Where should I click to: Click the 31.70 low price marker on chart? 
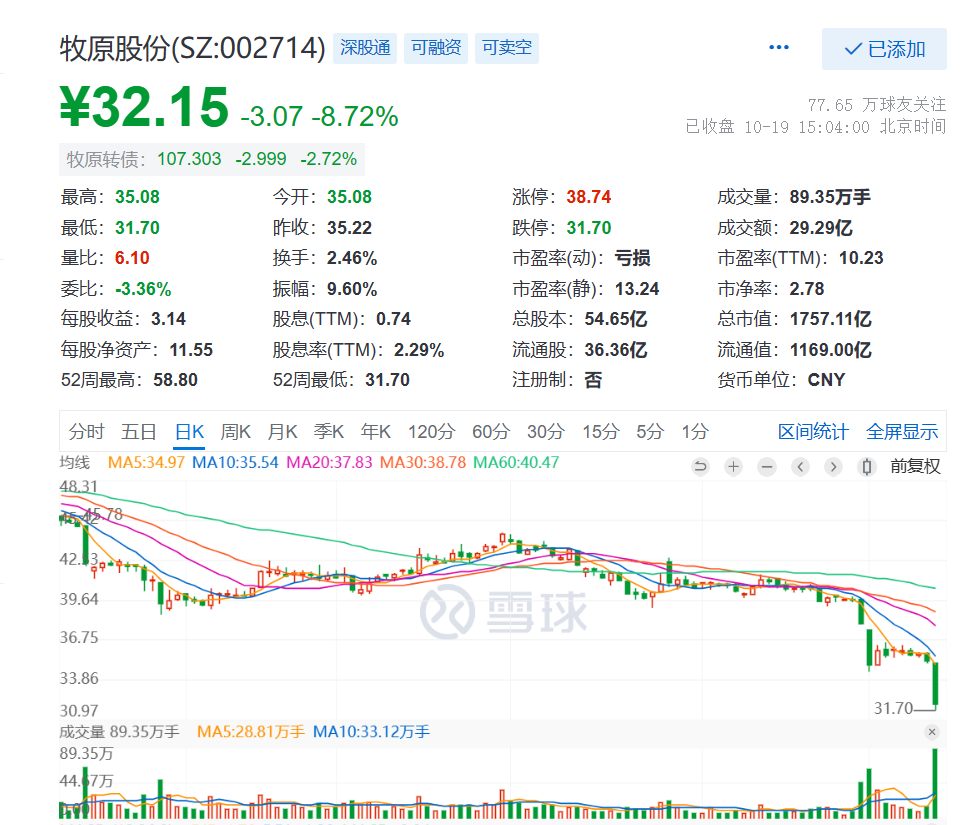click(x=893, y=708)
